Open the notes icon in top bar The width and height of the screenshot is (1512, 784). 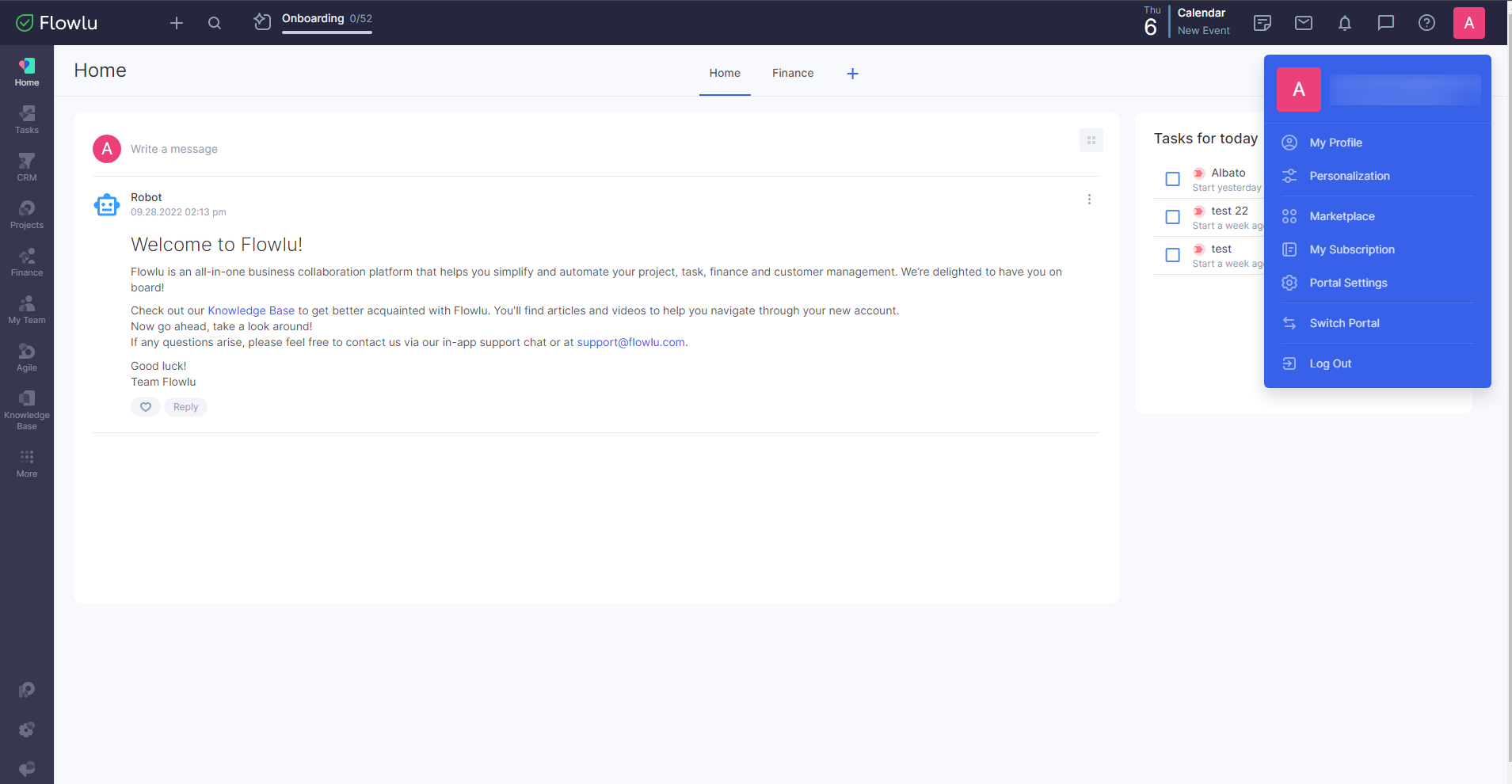click(1263, 23)
